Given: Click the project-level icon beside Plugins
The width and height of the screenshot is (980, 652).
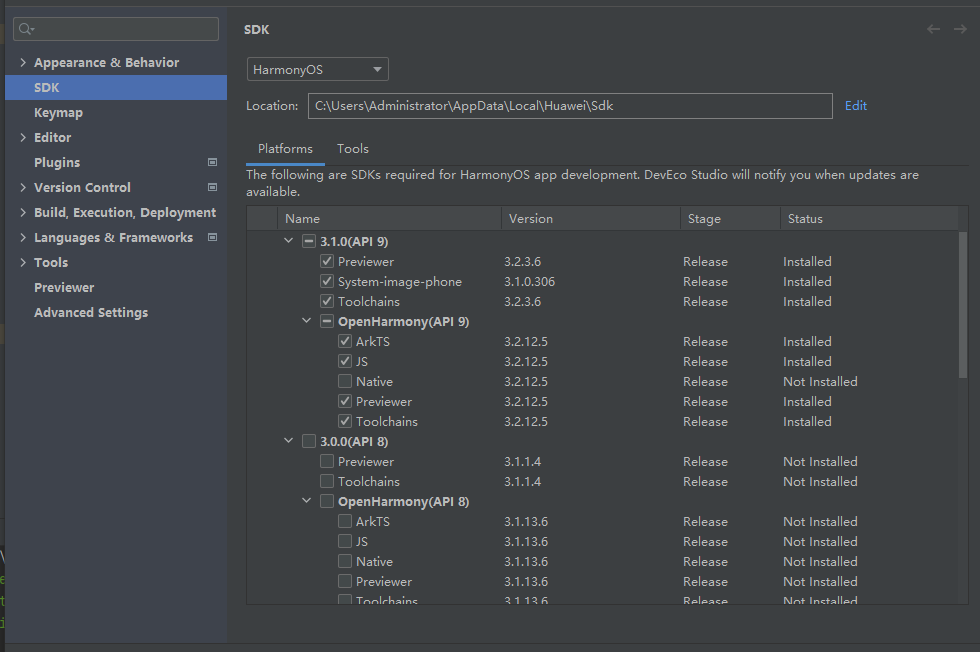Looking at the screenshot, I should pos(212,163).
